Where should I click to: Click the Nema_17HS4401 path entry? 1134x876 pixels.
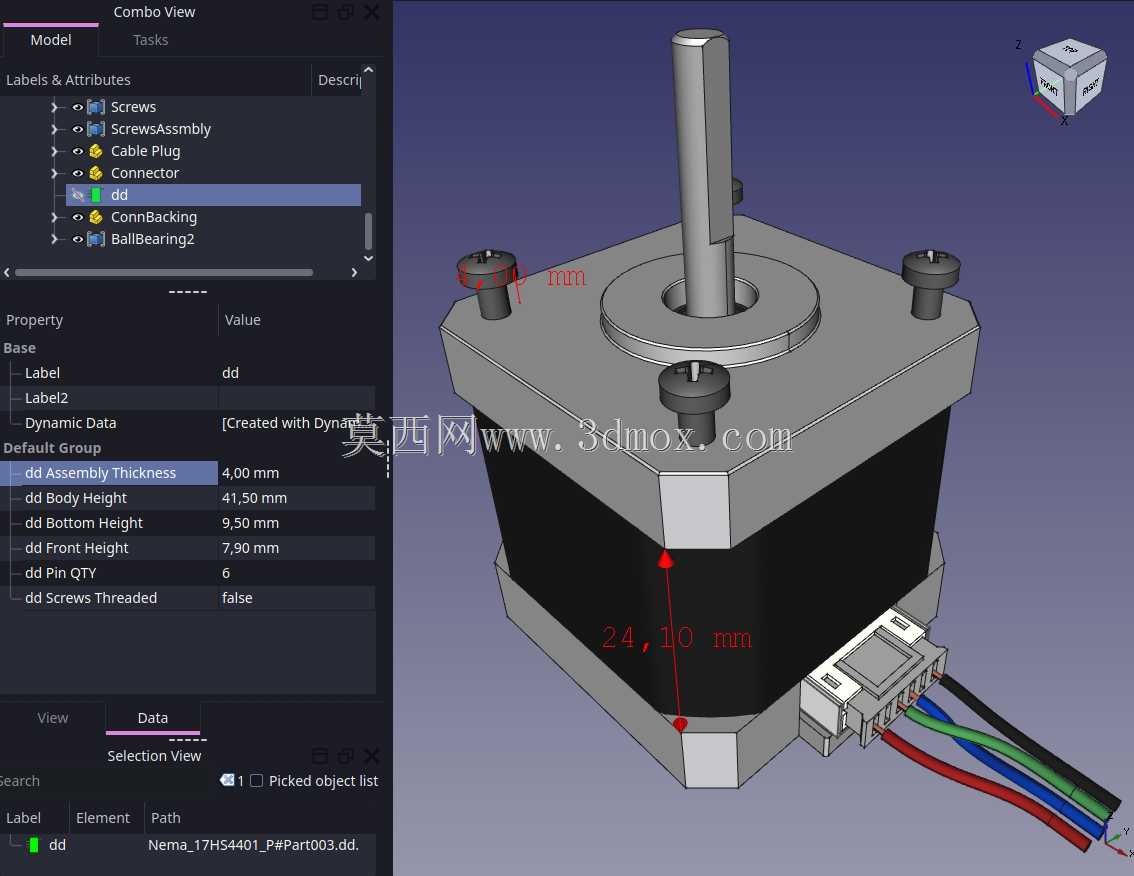pyautogui.click(x=253, y=845)
